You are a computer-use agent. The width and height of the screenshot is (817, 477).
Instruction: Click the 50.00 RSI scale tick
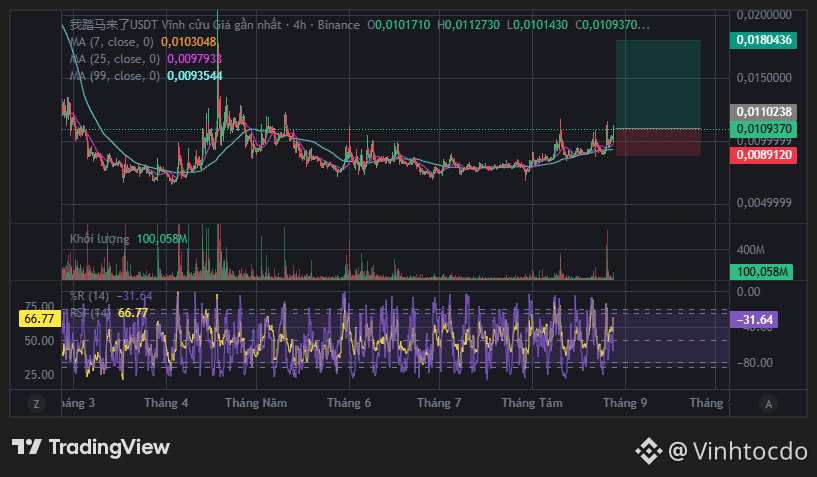pyautogui.click(x=39, y=341)
